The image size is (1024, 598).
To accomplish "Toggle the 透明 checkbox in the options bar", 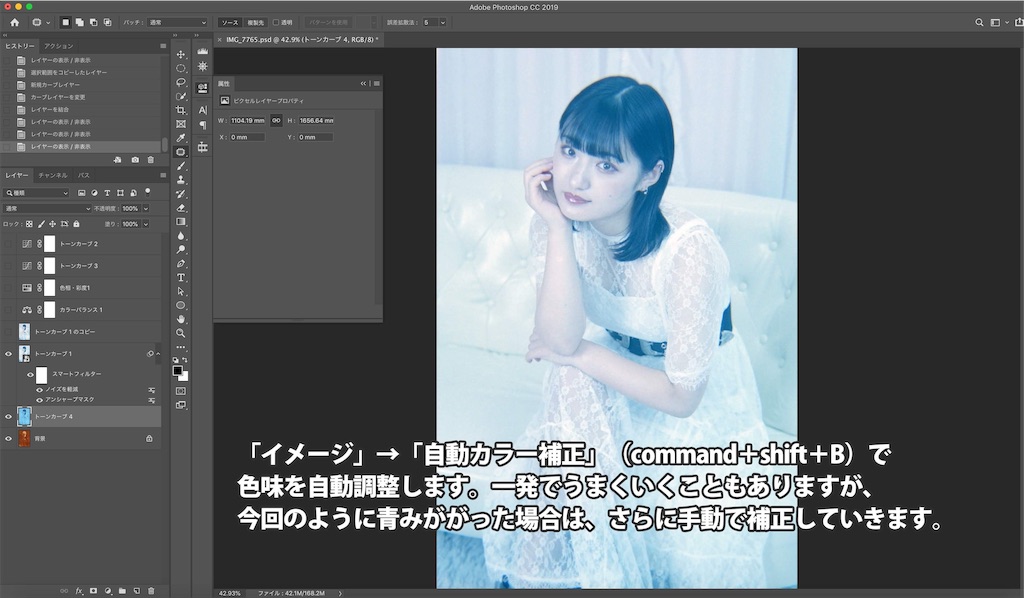I will (x=274, y=21).
